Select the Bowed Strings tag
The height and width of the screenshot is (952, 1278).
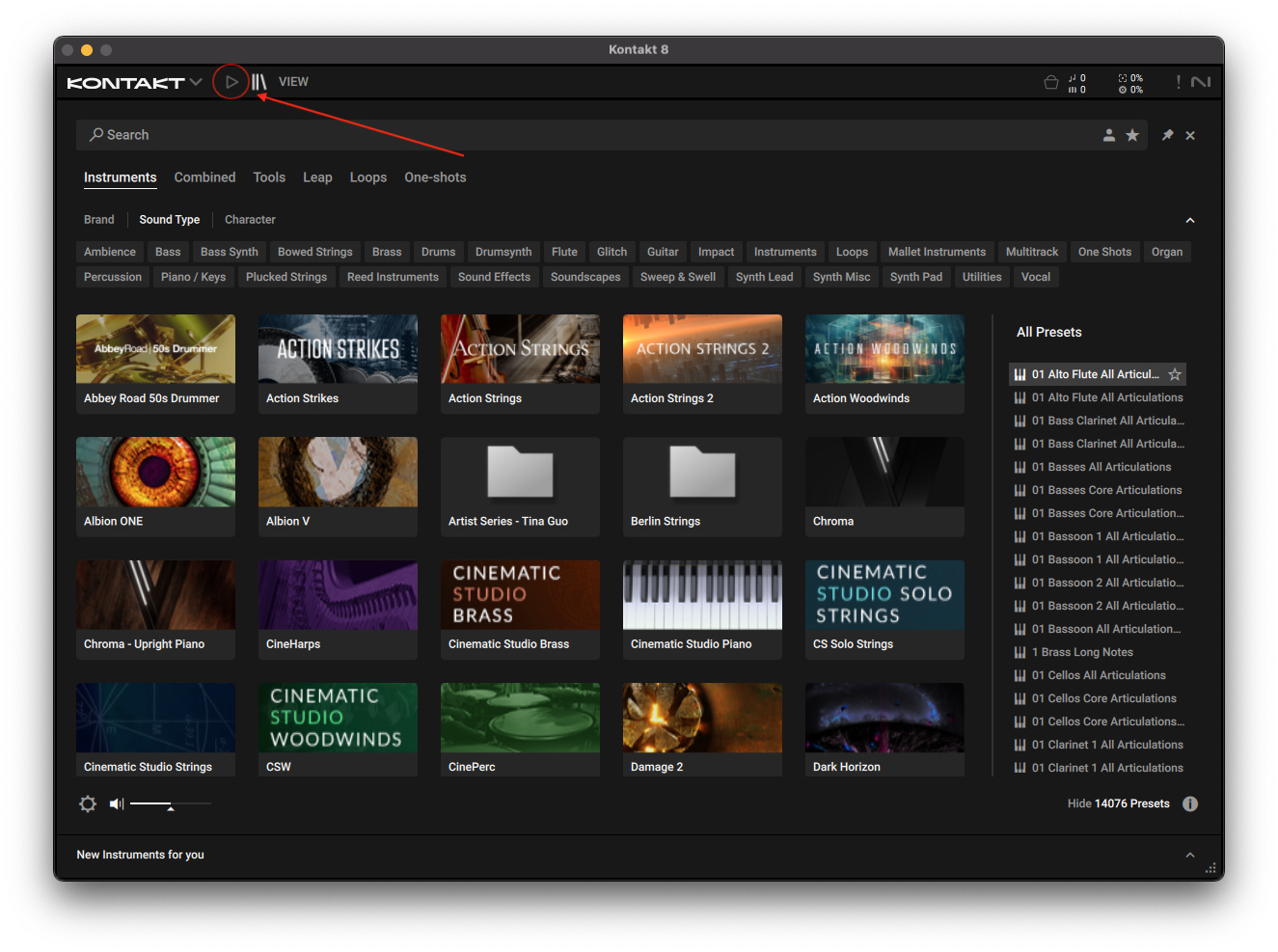[314, 252]
